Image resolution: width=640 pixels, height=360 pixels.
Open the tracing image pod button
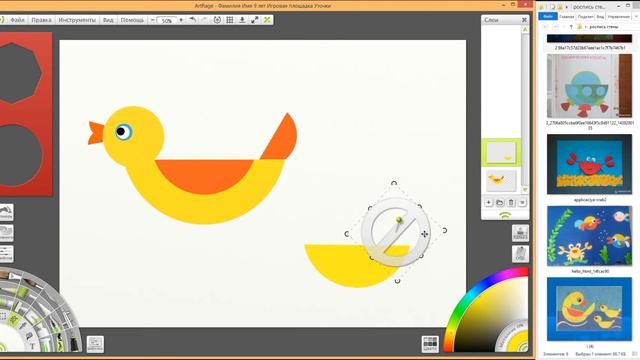[x=520, y=233]
